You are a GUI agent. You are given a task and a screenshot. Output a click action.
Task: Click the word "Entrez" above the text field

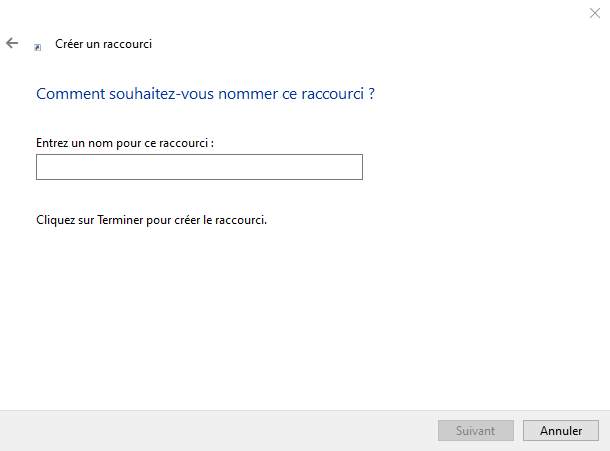pos(52,143)
